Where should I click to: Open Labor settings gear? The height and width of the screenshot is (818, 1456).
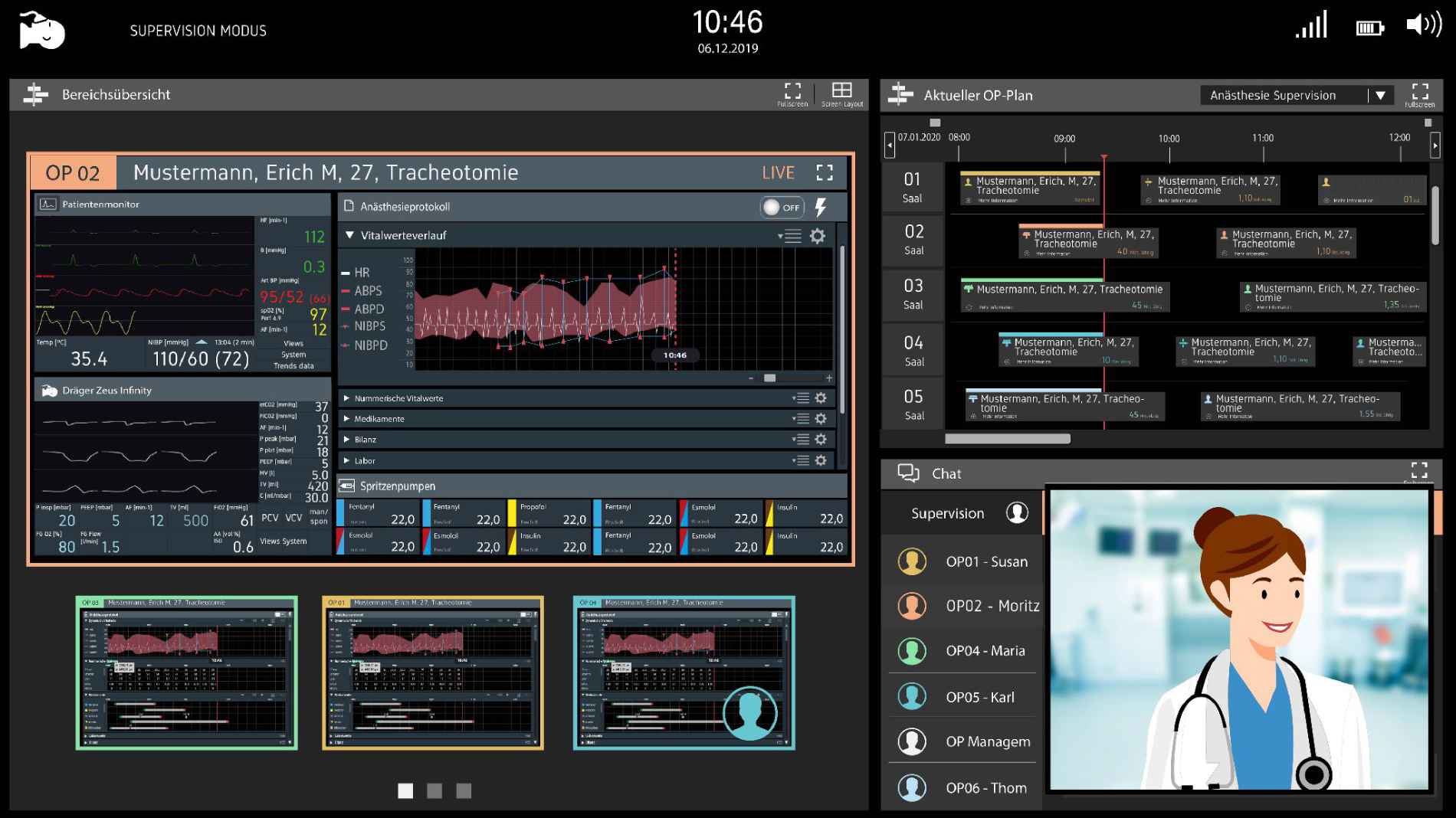pos(821,460)
